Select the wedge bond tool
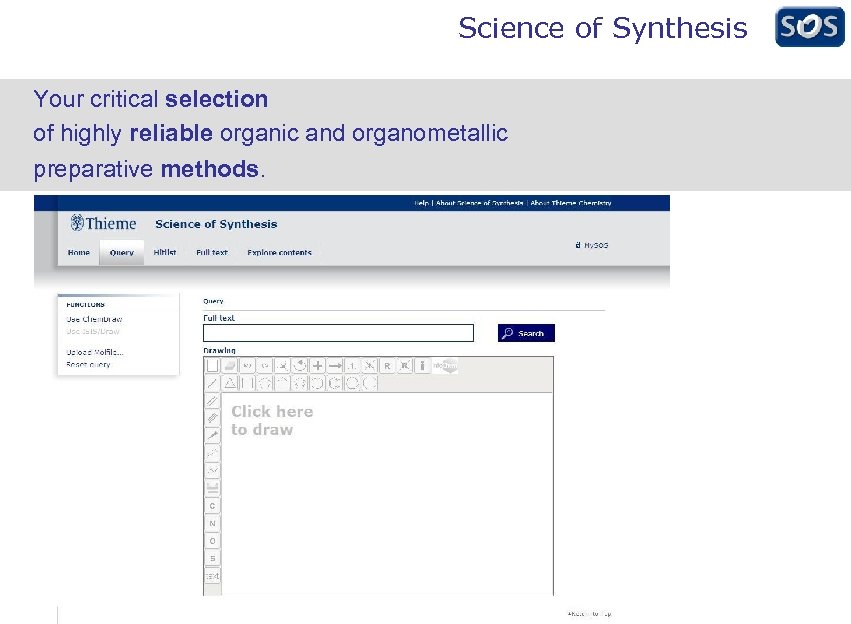The image size is (851, 624). pos(212,435)
